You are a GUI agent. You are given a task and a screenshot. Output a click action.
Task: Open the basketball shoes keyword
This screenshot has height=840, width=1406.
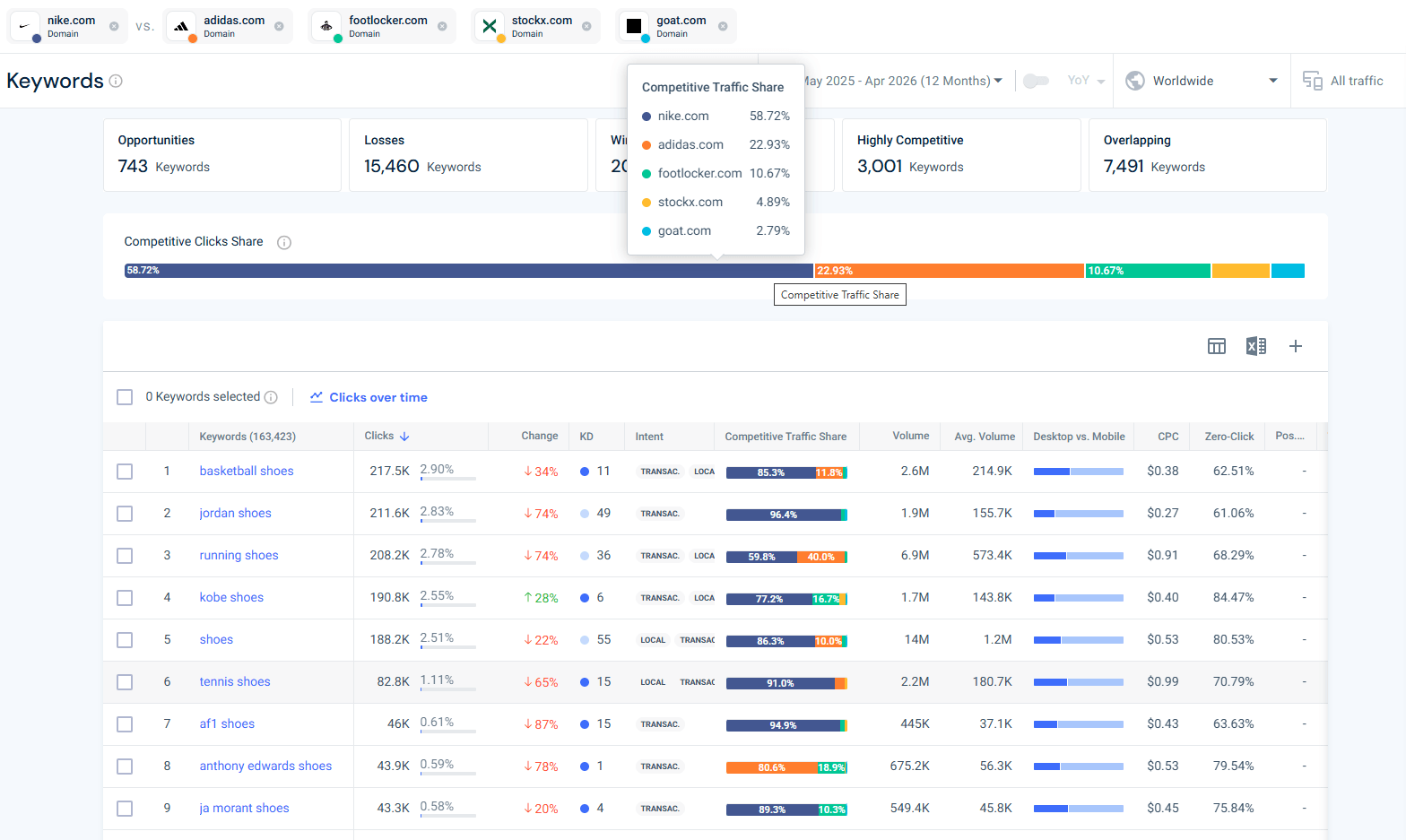pos(247,471)
